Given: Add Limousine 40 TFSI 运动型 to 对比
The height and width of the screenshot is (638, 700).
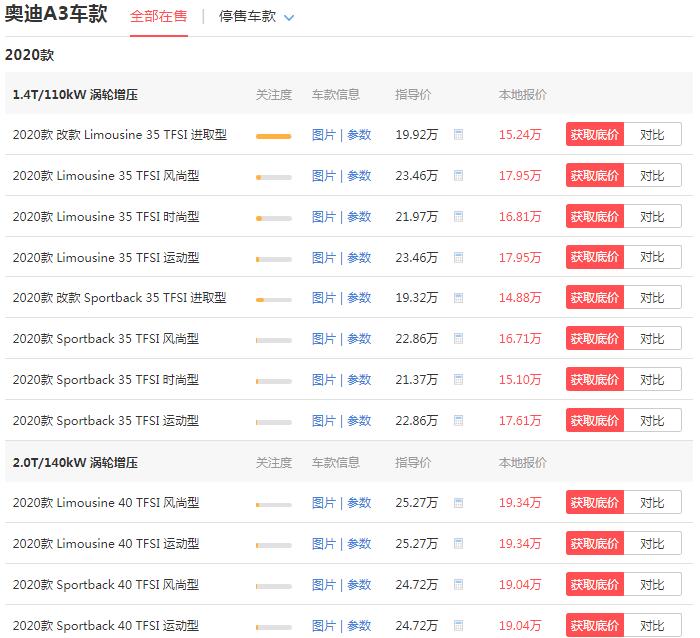Looking at the screenshot, I should [x=652, y=543].
